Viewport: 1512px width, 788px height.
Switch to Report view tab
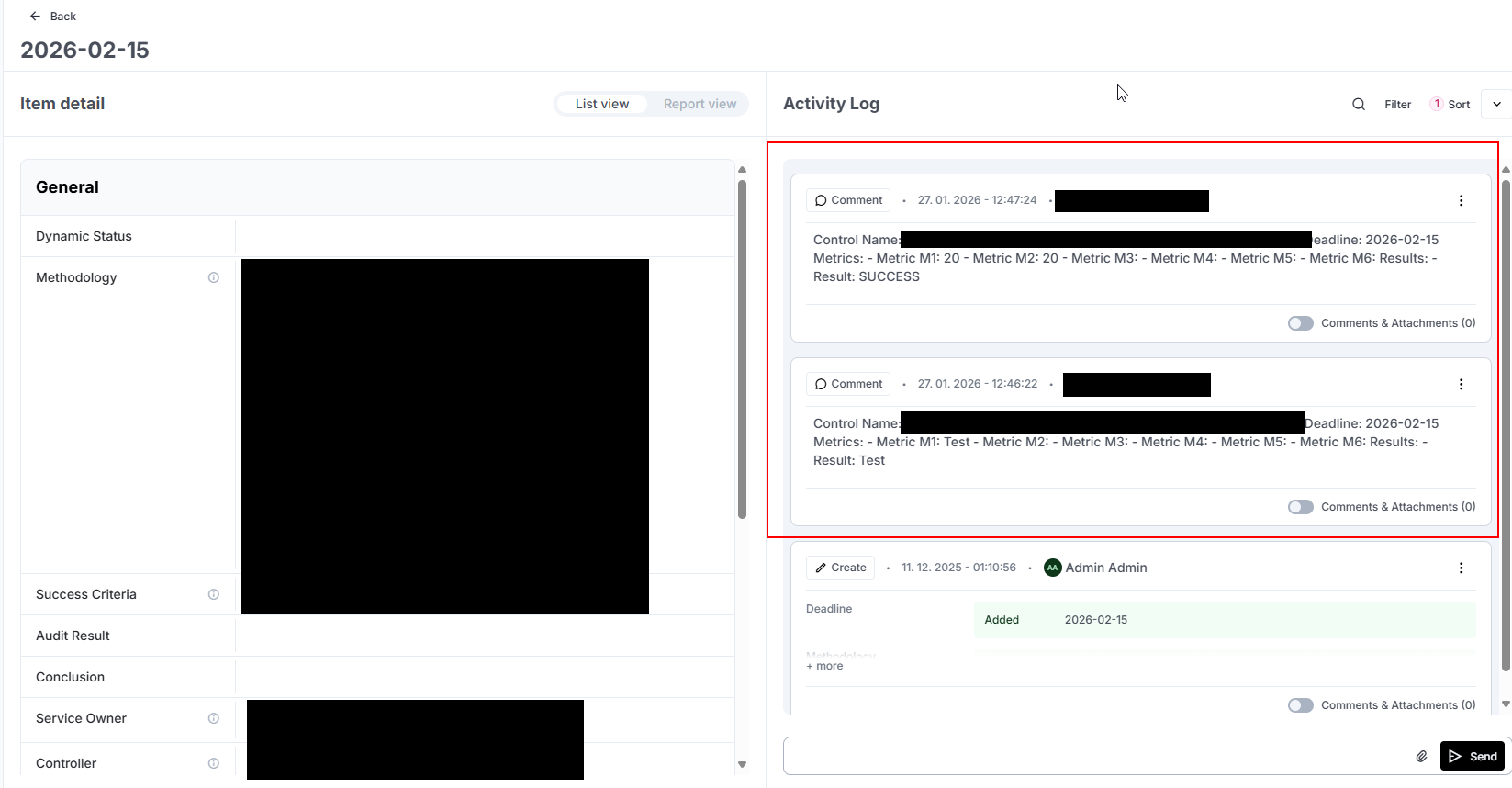[700, 104]
